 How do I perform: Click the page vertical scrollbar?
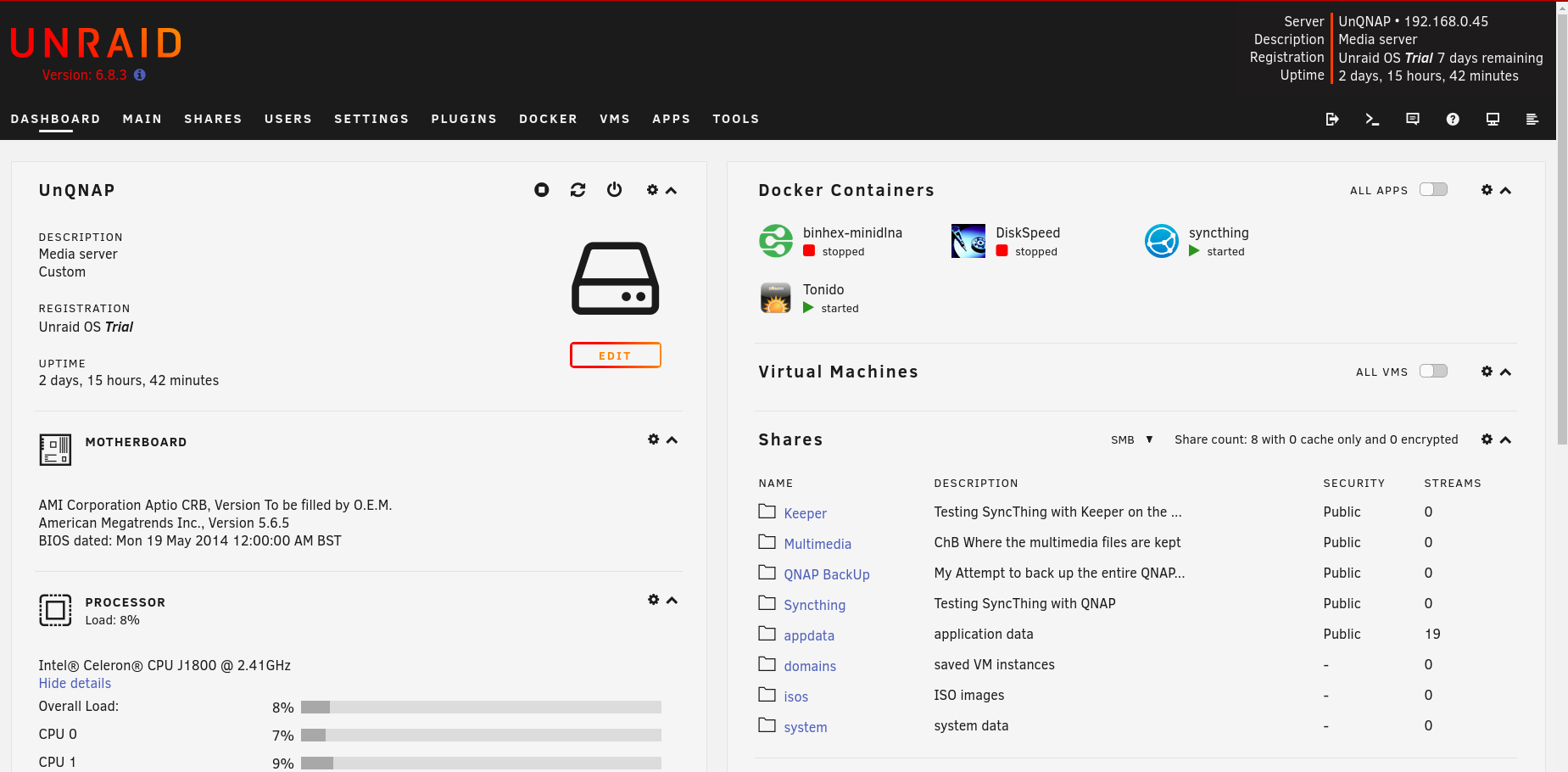coord(1562,229)
